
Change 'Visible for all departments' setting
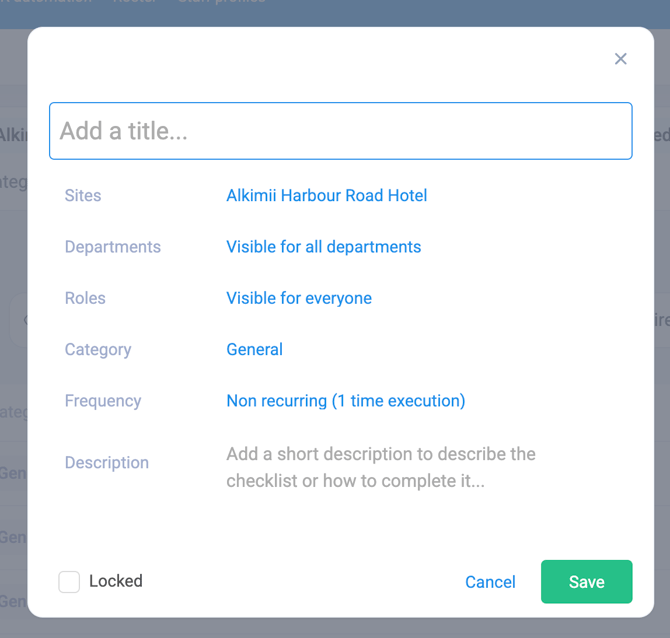point(323,247)
